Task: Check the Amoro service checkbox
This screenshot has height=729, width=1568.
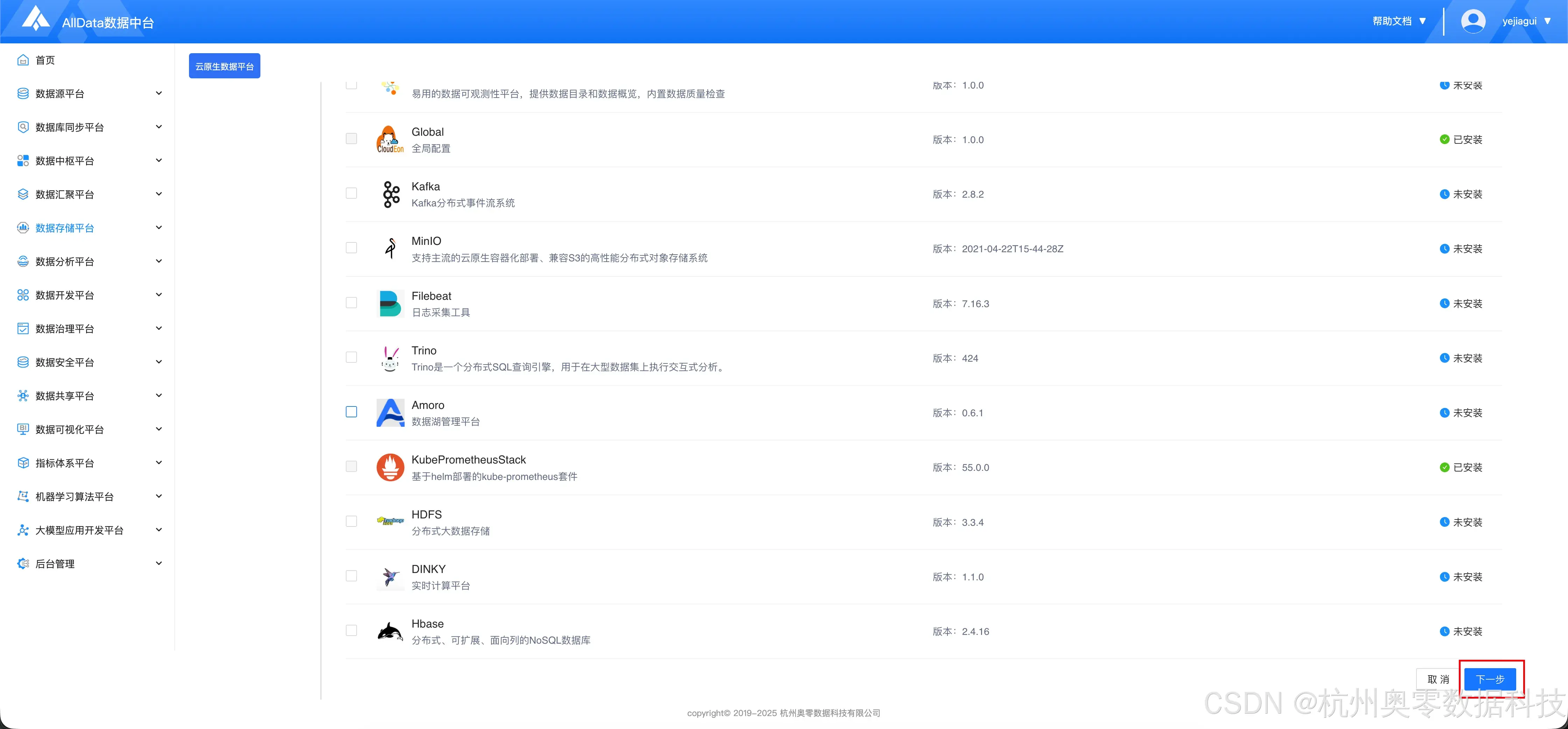Action: [x=351, y=412]
